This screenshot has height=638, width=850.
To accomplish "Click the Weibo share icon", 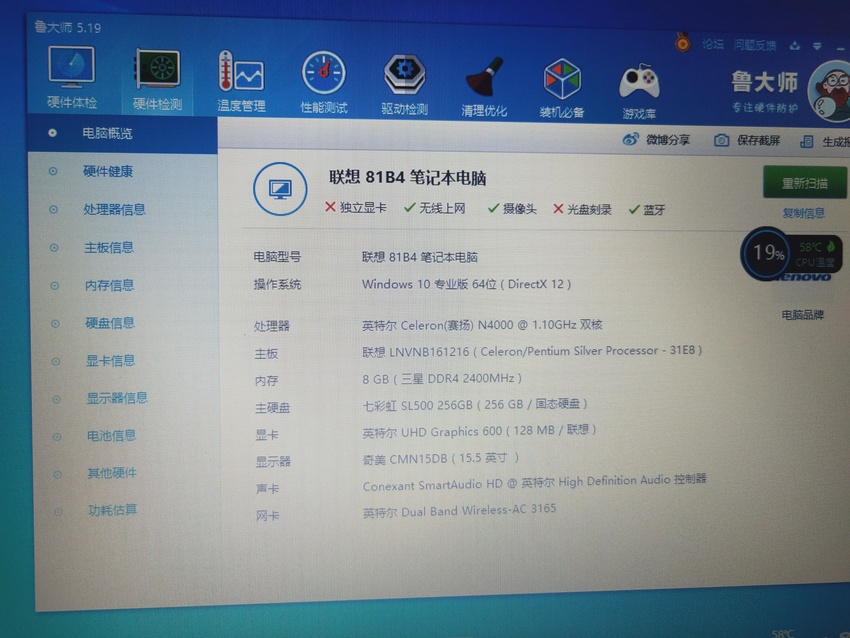I will (630, 139).
